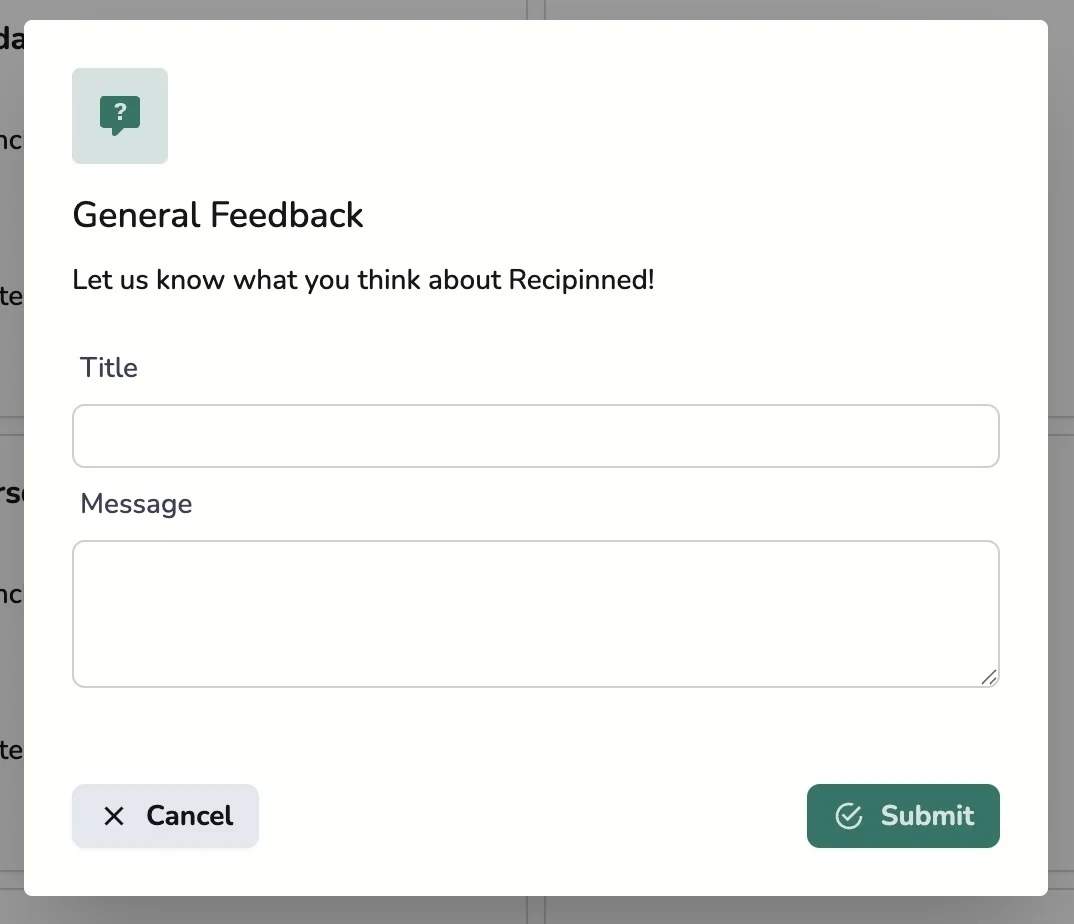Click the sentence mentioning Recipinned

coord(362,280)
